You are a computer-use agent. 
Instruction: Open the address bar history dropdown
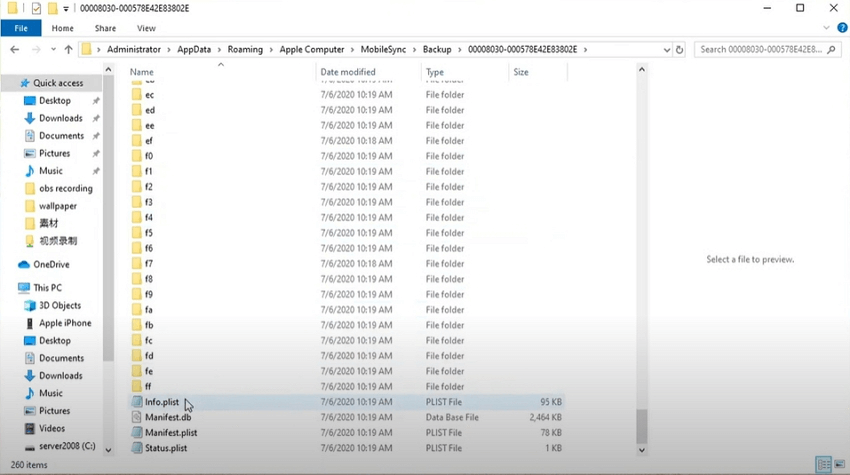666,49
